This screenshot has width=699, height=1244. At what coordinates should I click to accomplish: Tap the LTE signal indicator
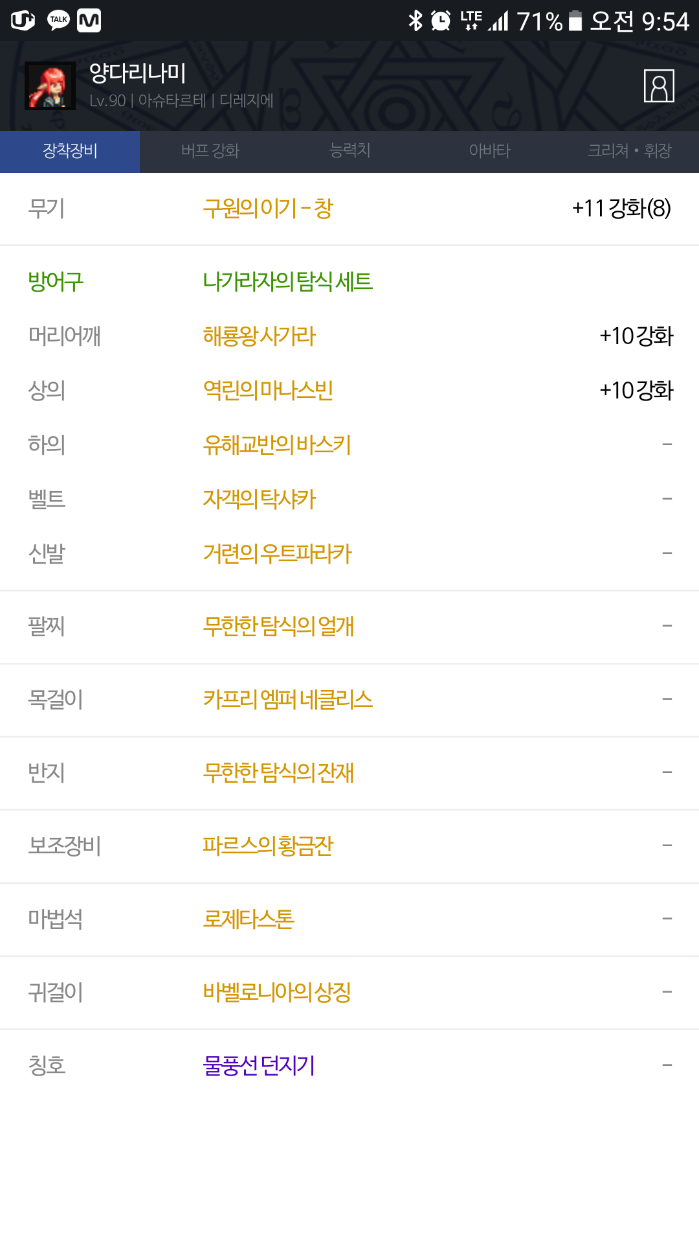(471, 20)
